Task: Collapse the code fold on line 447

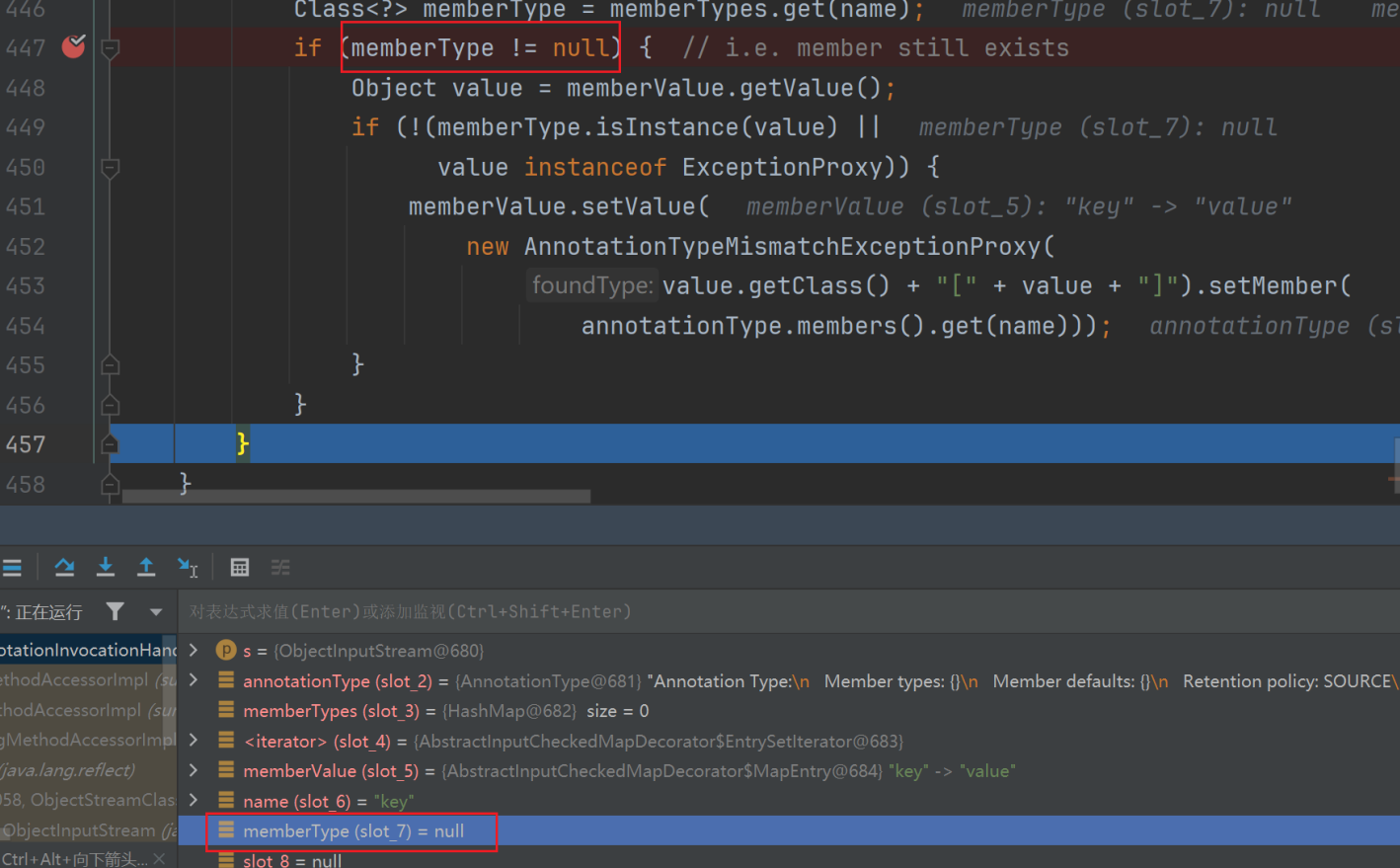Action: (111, 47)
